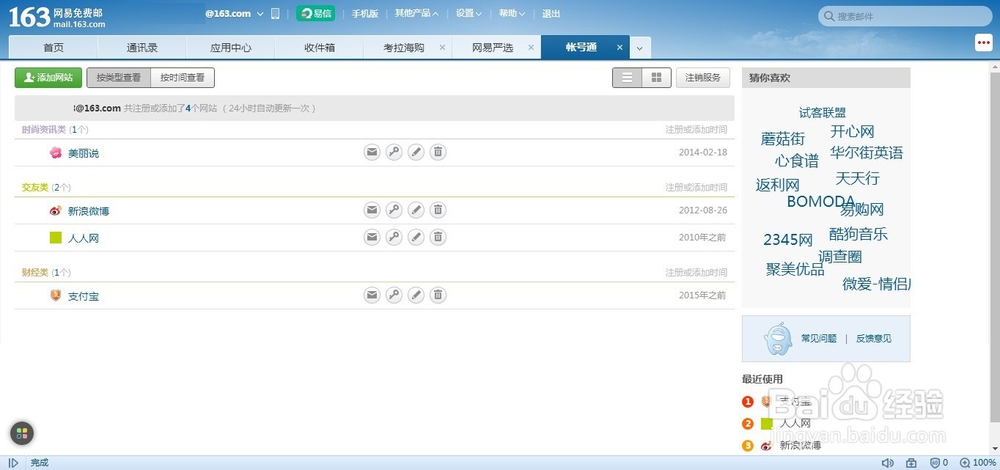Switch to list view layout

627,78
